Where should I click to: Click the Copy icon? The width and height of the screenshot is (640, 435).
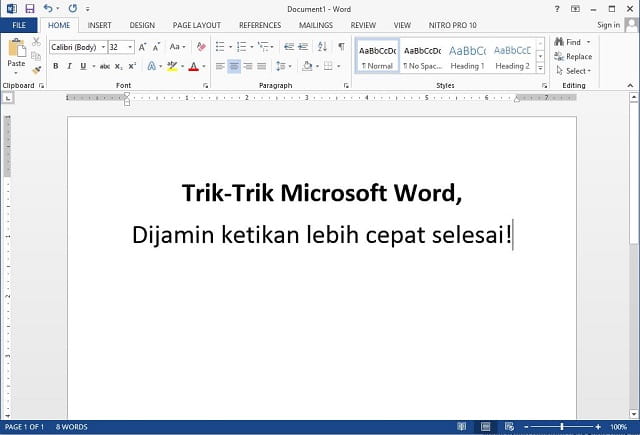[36, 56]
